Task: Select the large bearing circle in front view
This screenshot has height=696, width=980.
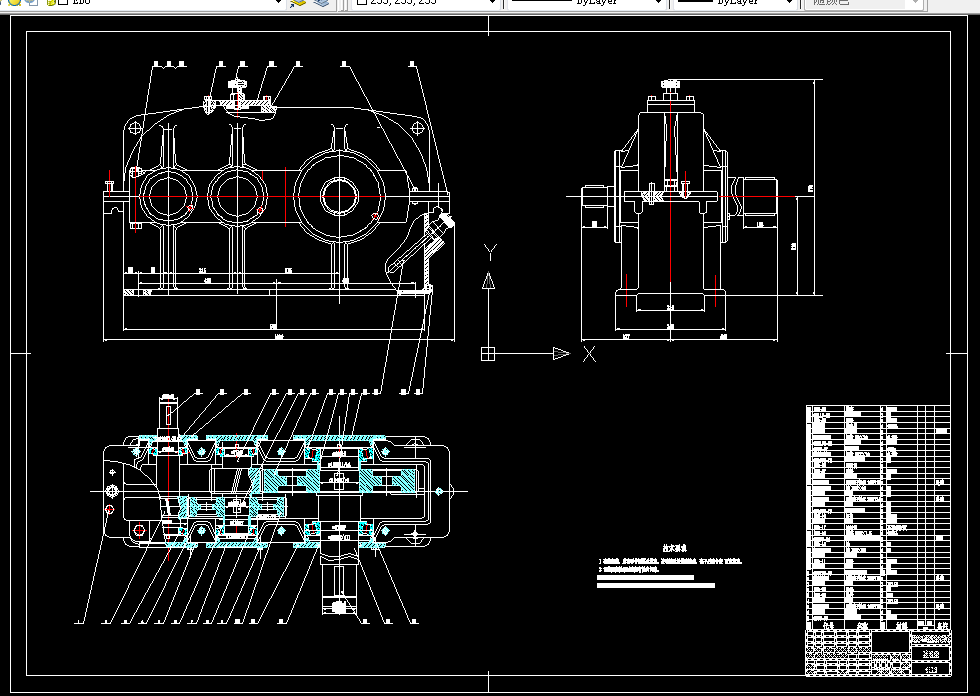Action: coord(339,196)
